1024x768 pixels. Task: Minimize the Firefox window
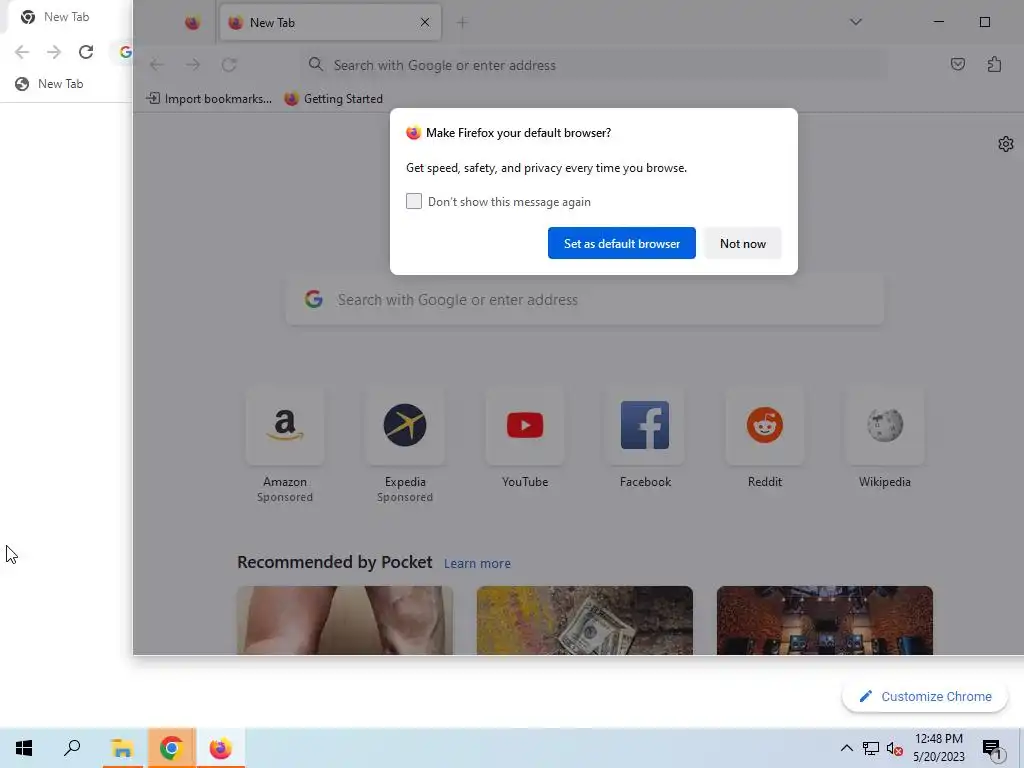[938, 22]
